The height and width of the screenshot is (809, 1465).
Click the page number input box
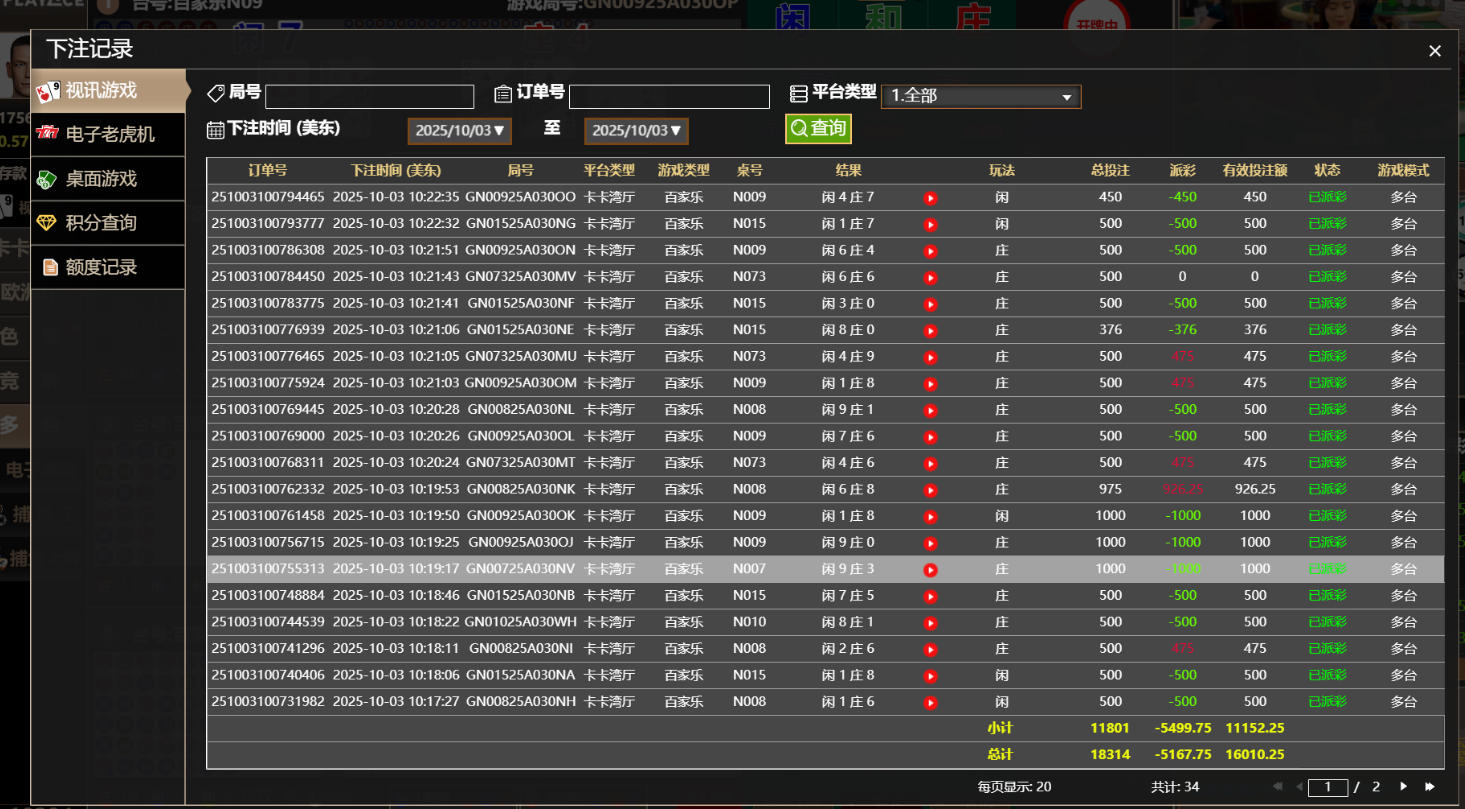click(1328, 787)
